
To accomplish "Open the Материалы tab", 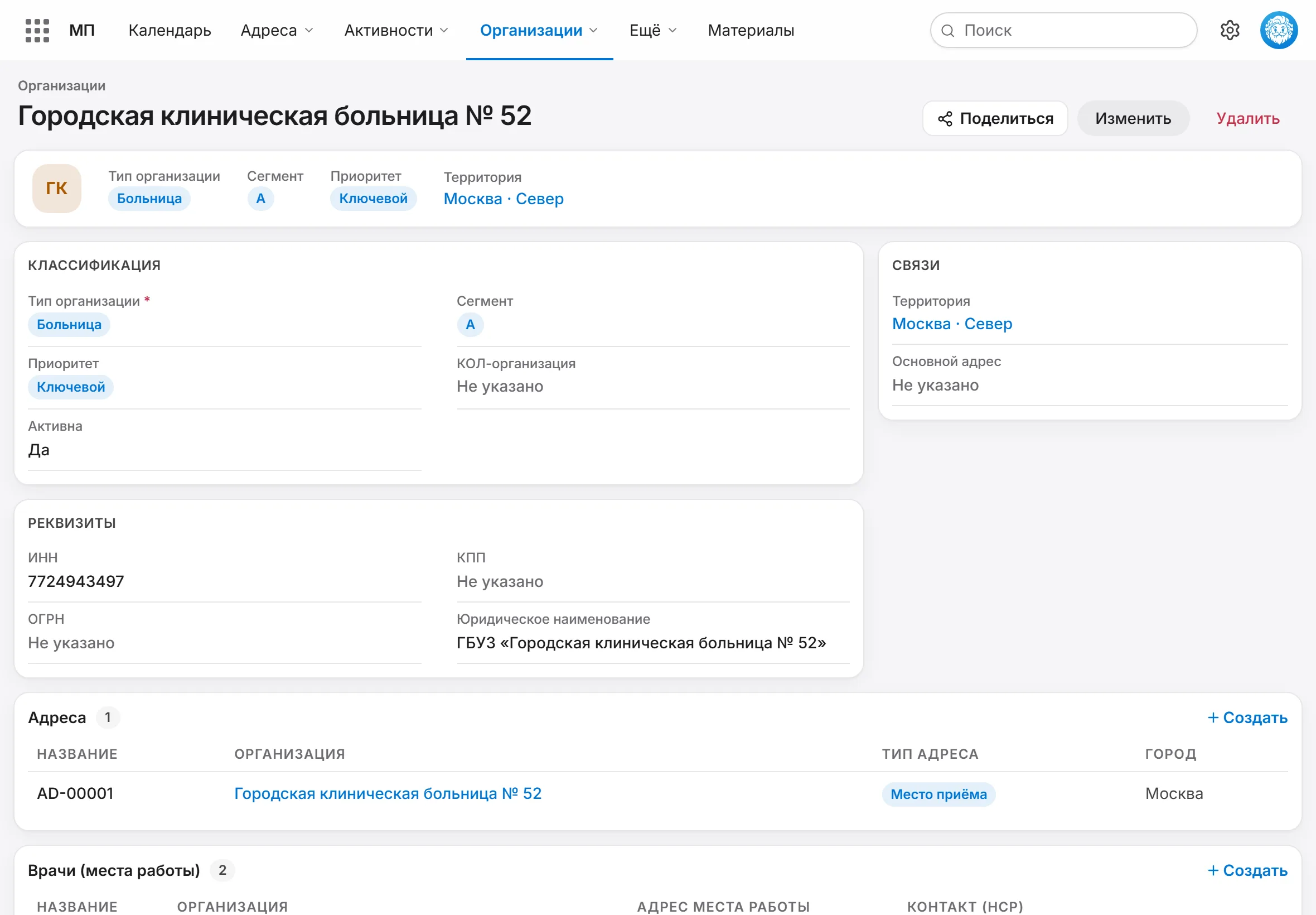I will pyautogui.click(x=751, y=30).
